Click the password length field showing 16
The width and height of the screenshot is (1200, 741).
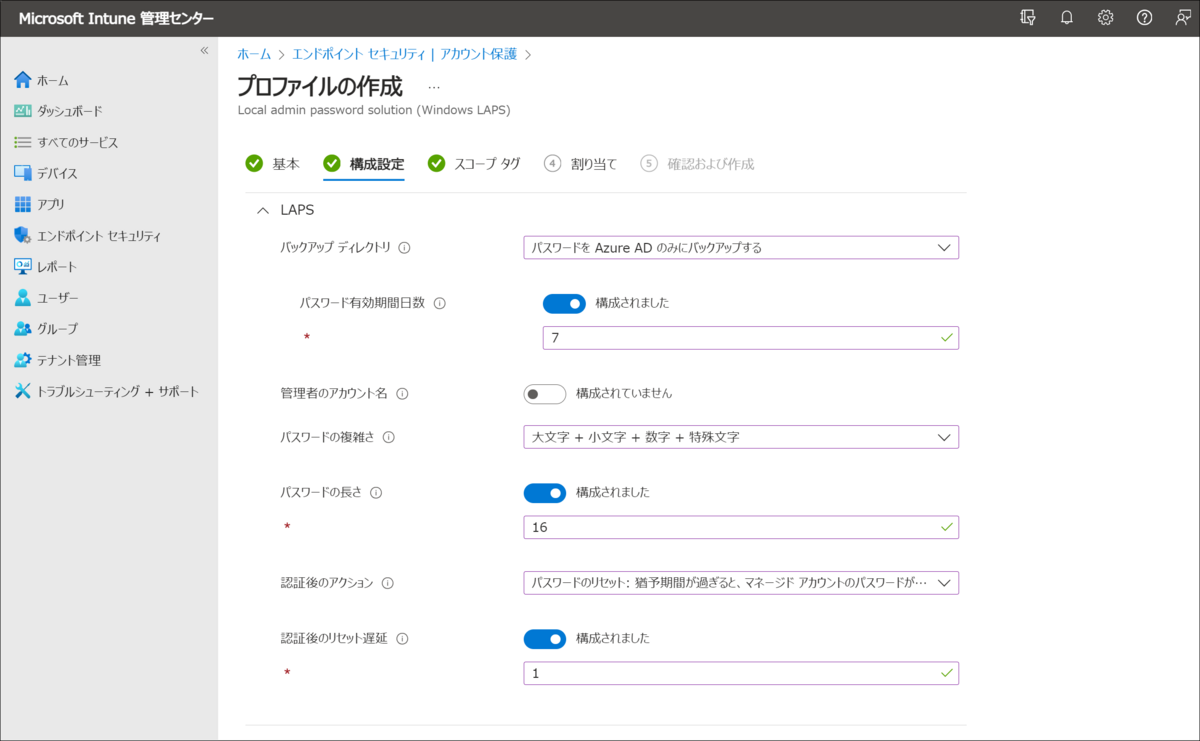click(x=741, y=527)
